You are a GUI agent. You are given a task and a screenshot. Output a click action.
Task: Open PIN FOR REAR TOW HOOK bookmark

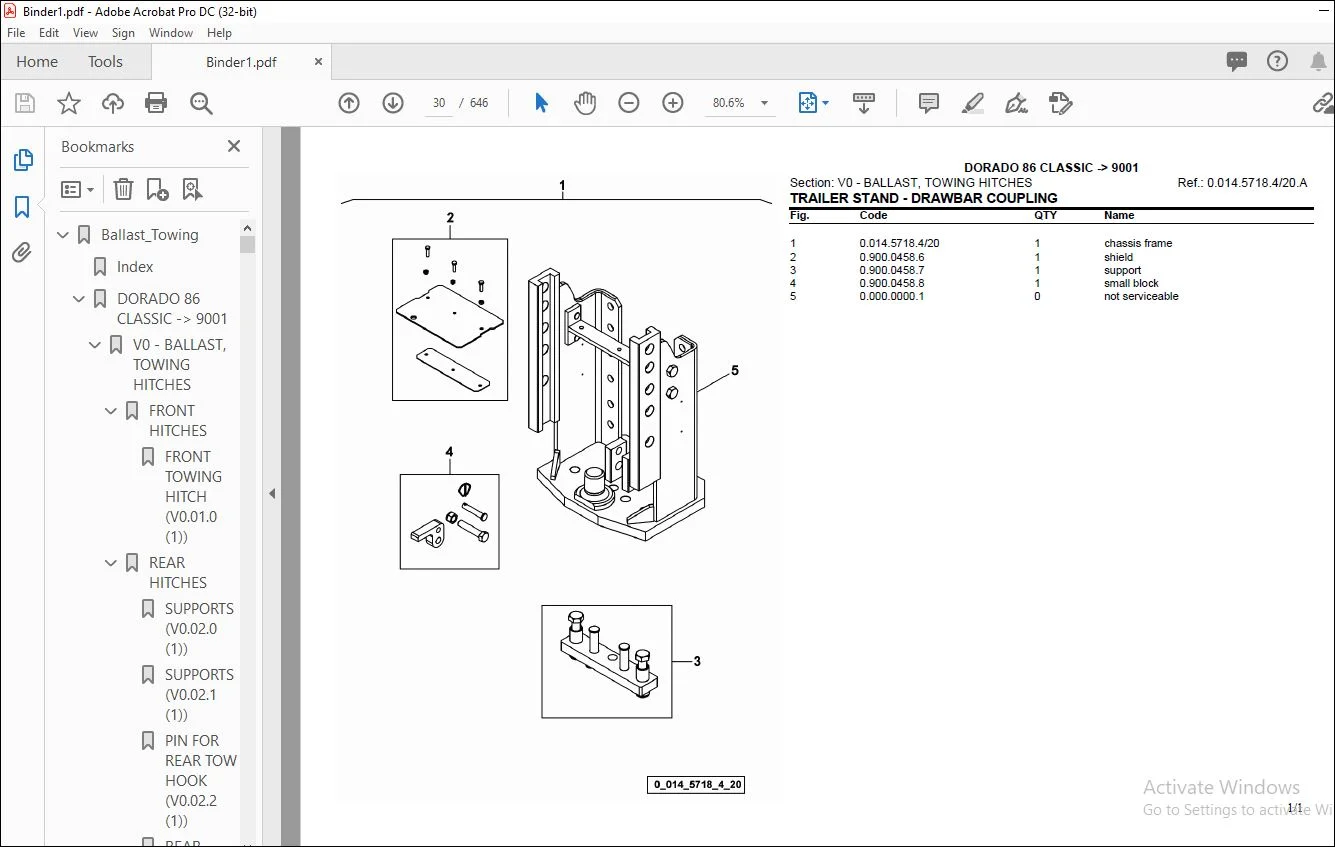pyautogui.click(x=201, y=781)
